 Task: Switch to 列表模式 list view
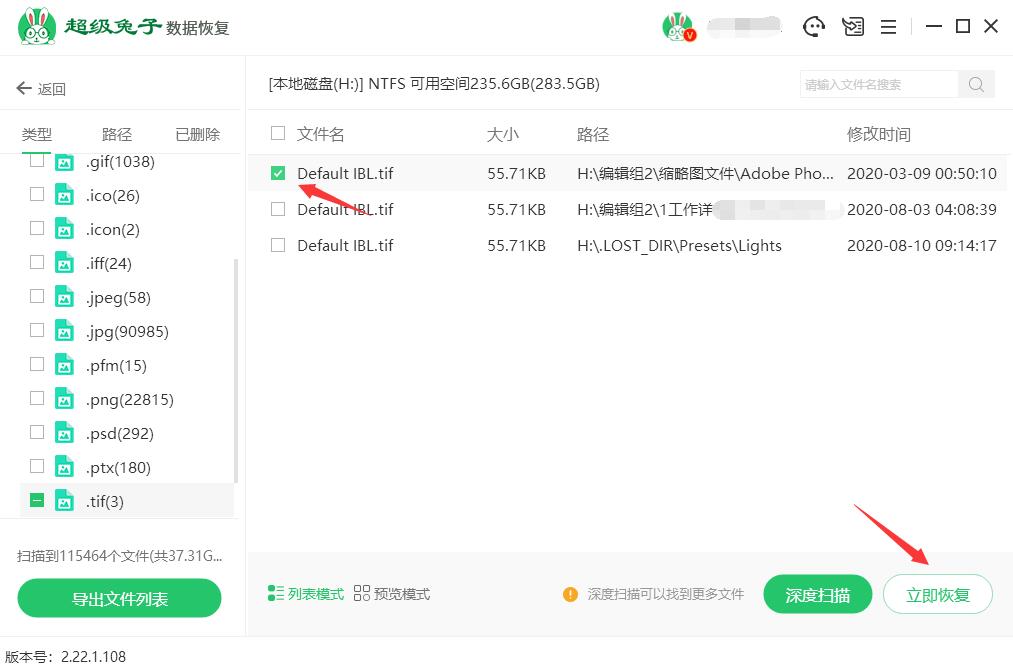tap(305, 592)
